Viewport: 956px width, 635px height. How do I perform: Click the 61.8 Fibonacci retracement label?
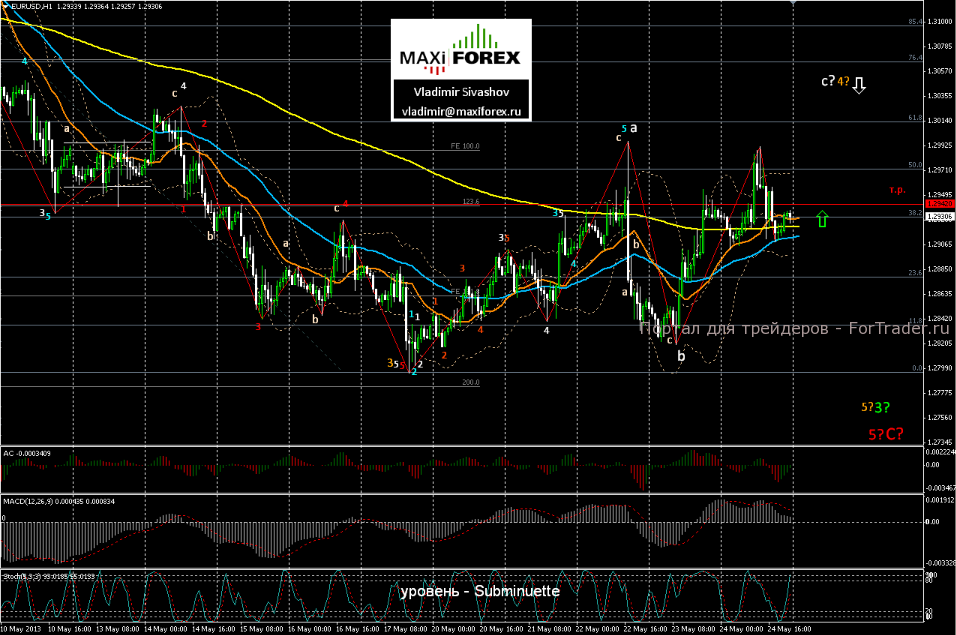[916, 118]
